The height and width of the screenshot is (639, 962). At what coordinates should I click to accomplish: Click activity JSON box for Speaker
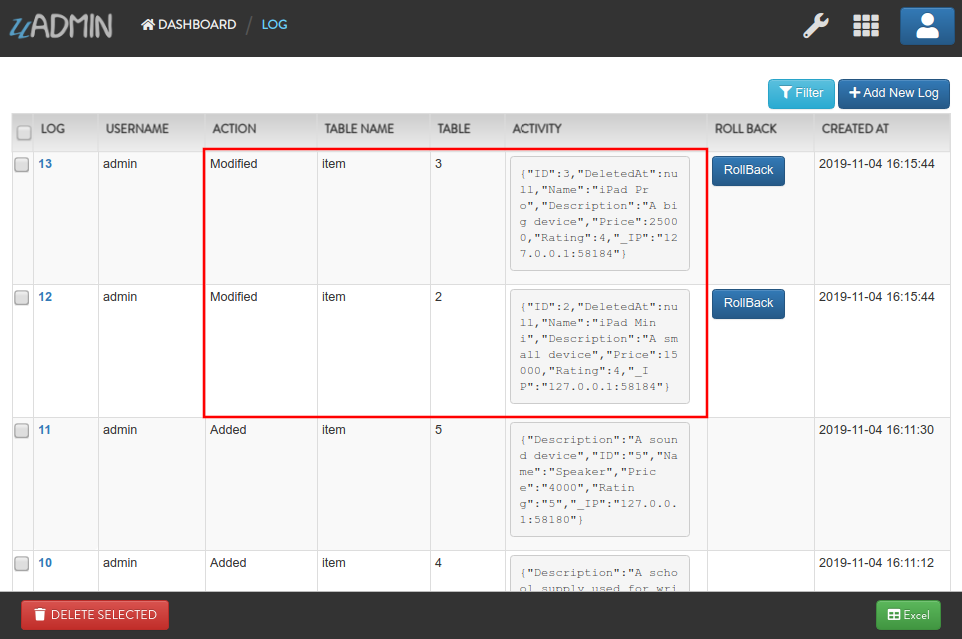coord(599,480)
